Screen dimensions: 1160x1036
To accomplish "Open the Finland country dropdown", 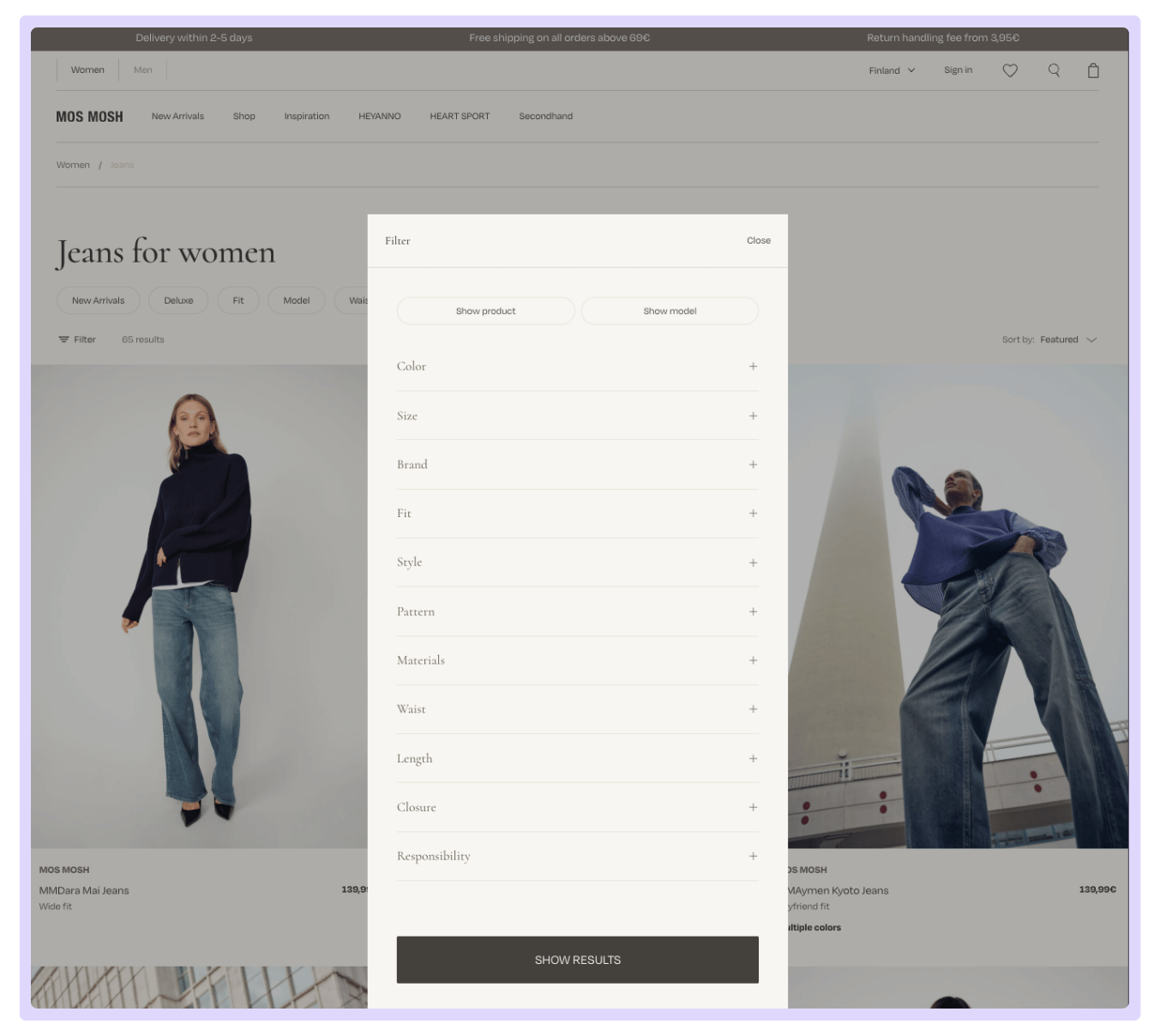I will click(x=892, y=70).
